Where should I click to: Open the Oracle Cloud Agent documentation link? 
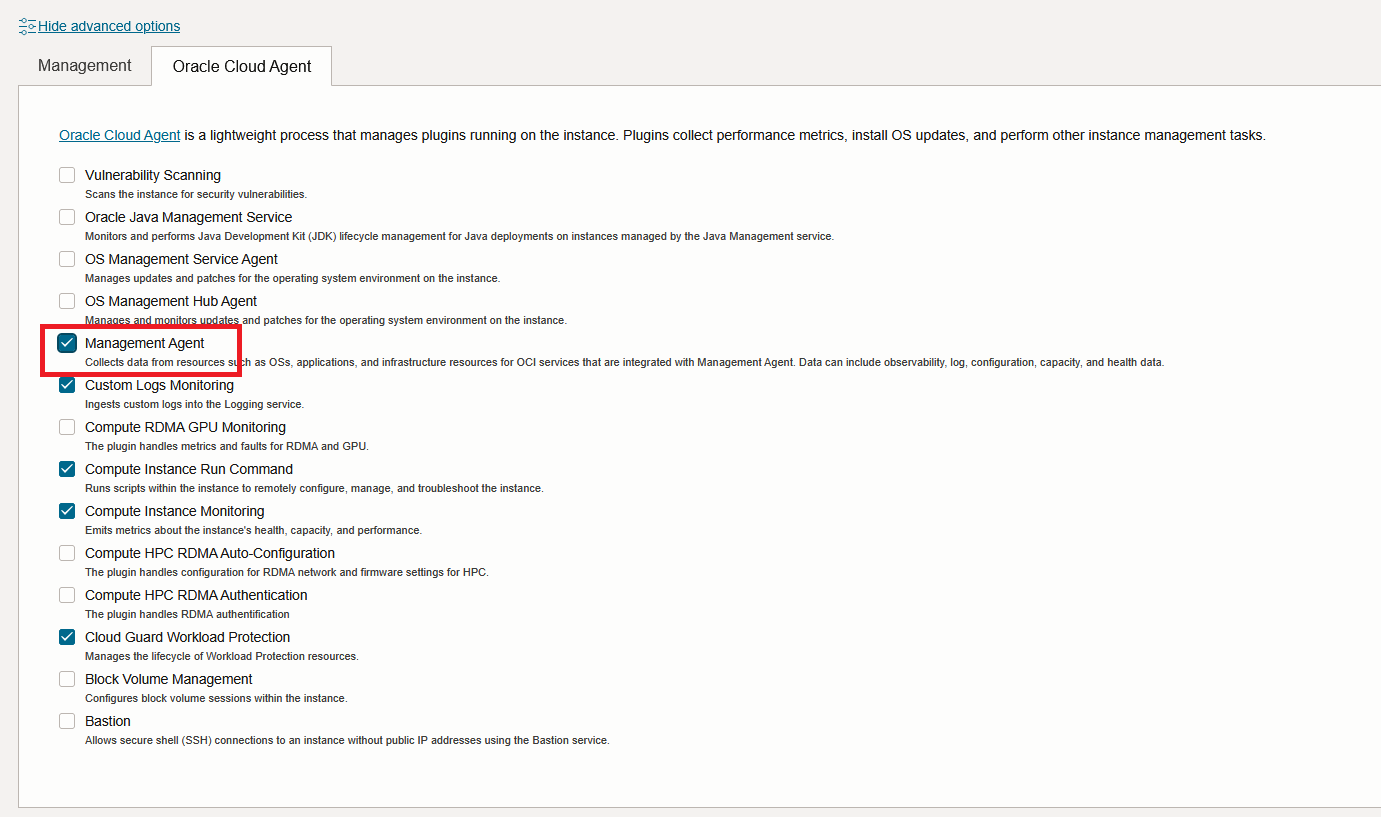(x=120, y=135)
